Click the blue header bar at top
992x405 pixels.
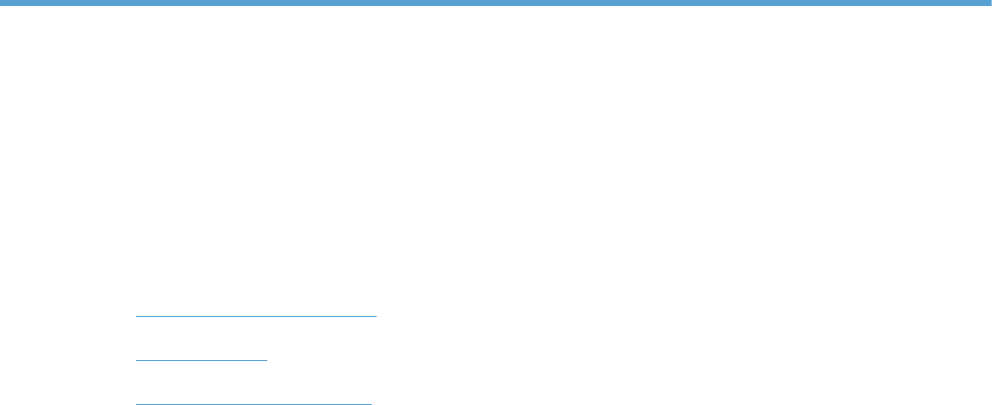[x=496, y=3]
